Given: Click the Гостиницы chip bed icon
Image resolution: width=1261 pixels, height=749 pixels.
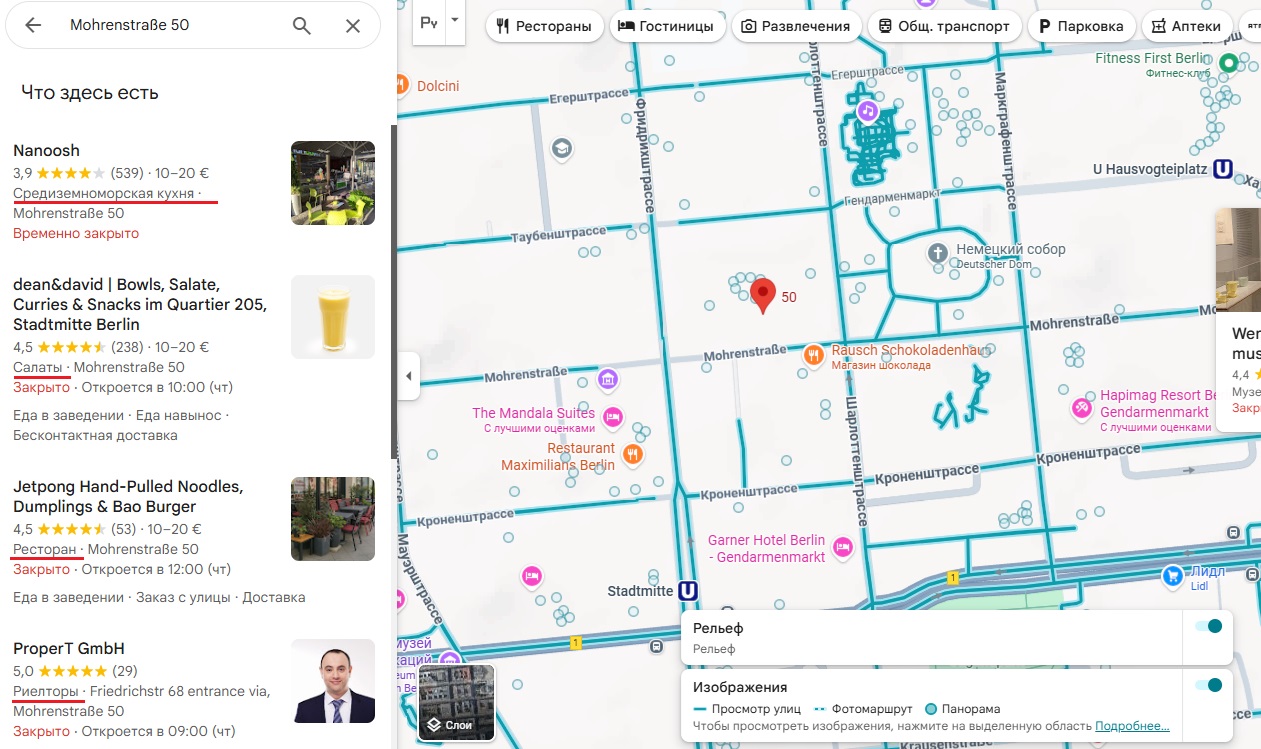Looking at the screenshot, I should pyautogui.click(x=626, y=26).
